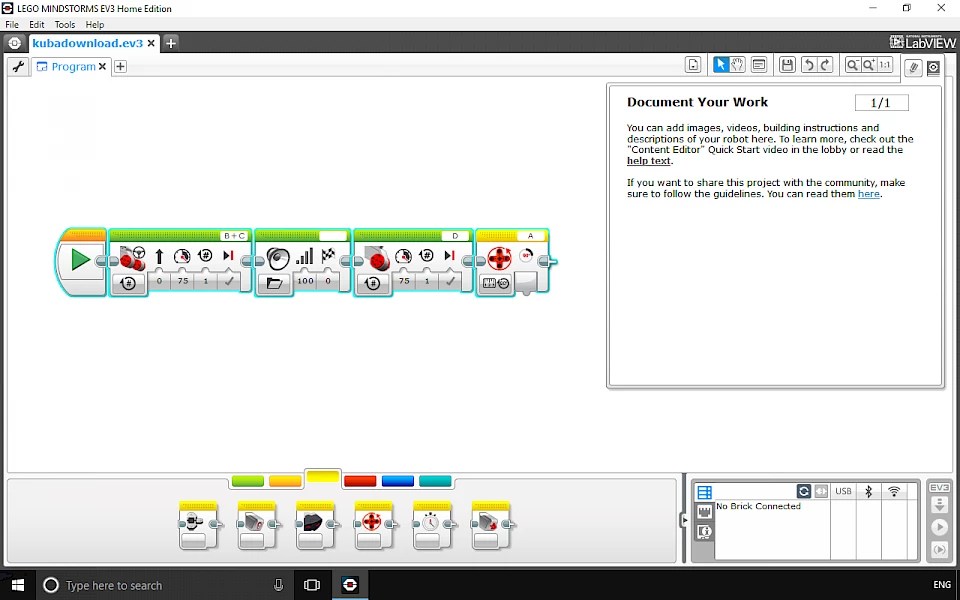Toggle the Content Editor panel visibility

coord(933,67)
